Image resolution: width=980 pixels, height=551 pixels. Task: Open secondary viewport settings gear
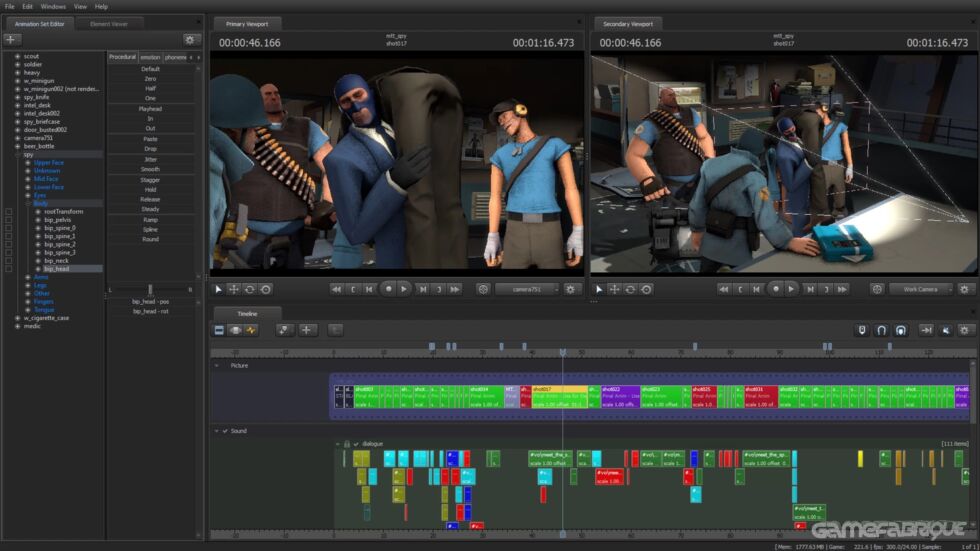964,289
